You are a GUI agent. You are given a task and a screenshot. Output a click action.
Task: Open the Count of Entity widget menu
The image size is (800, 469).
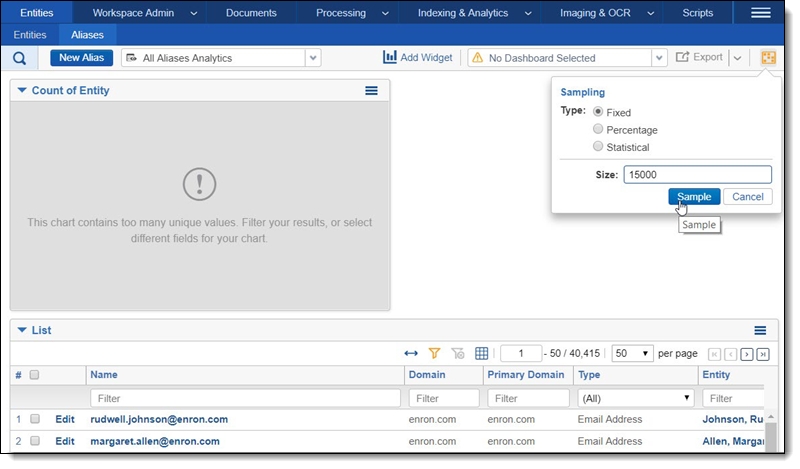point(371,91)
